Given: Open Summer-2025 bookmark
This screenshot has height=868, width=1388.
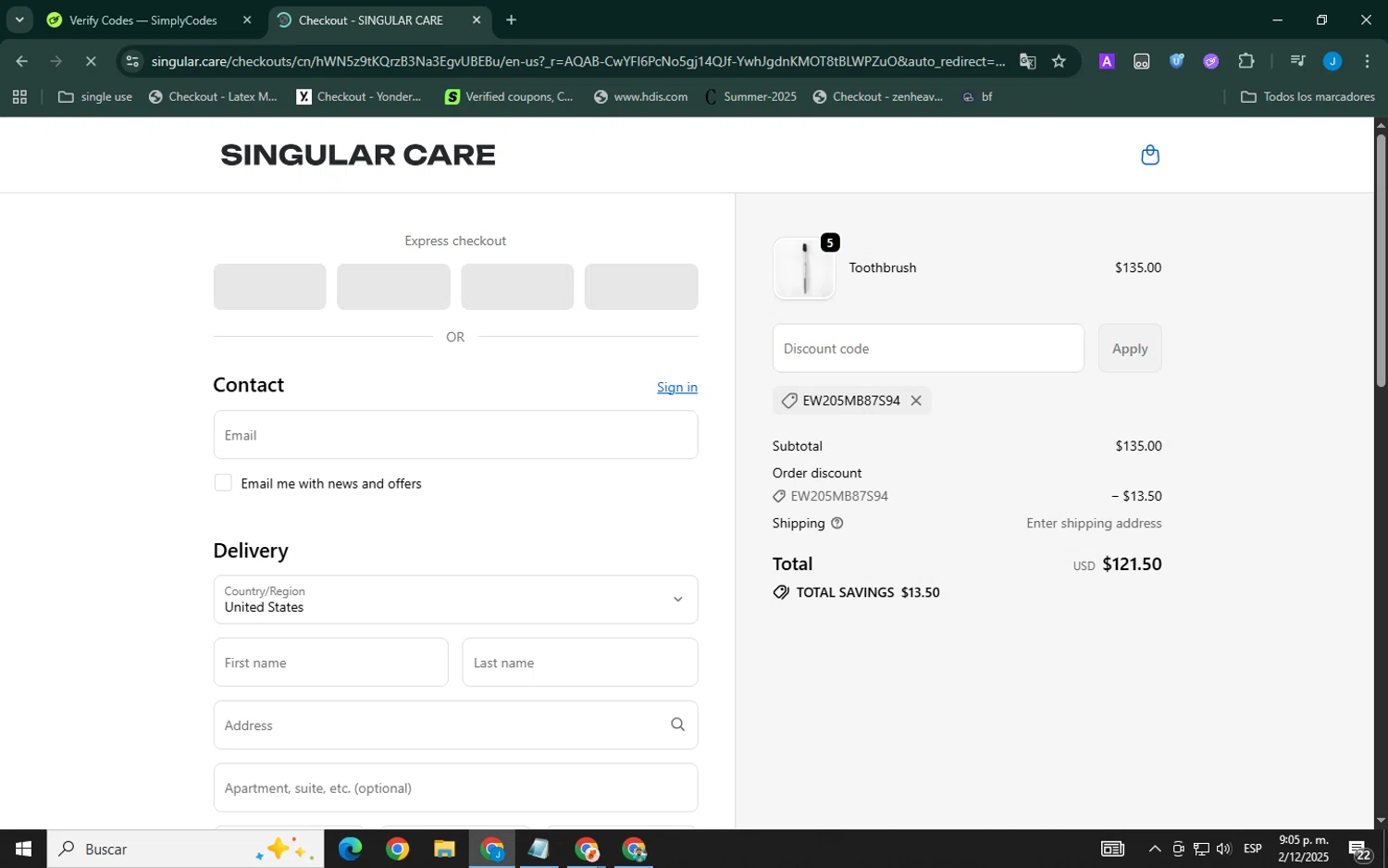Looking at the screenshot, I should pyautogui.click(x=750, y=97).
